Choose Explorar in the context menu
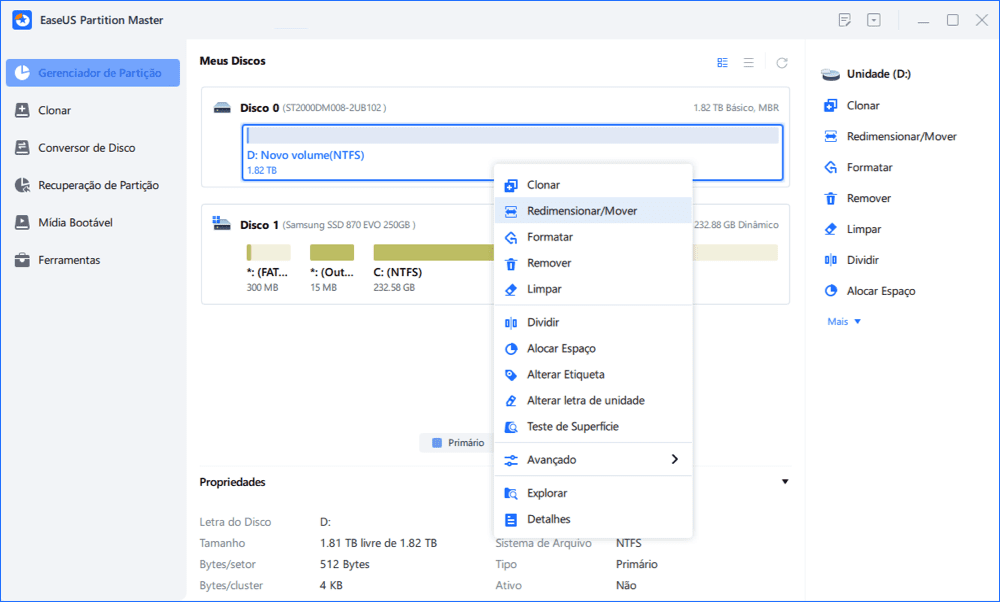1000x602 pixels. tap(593, 494)
